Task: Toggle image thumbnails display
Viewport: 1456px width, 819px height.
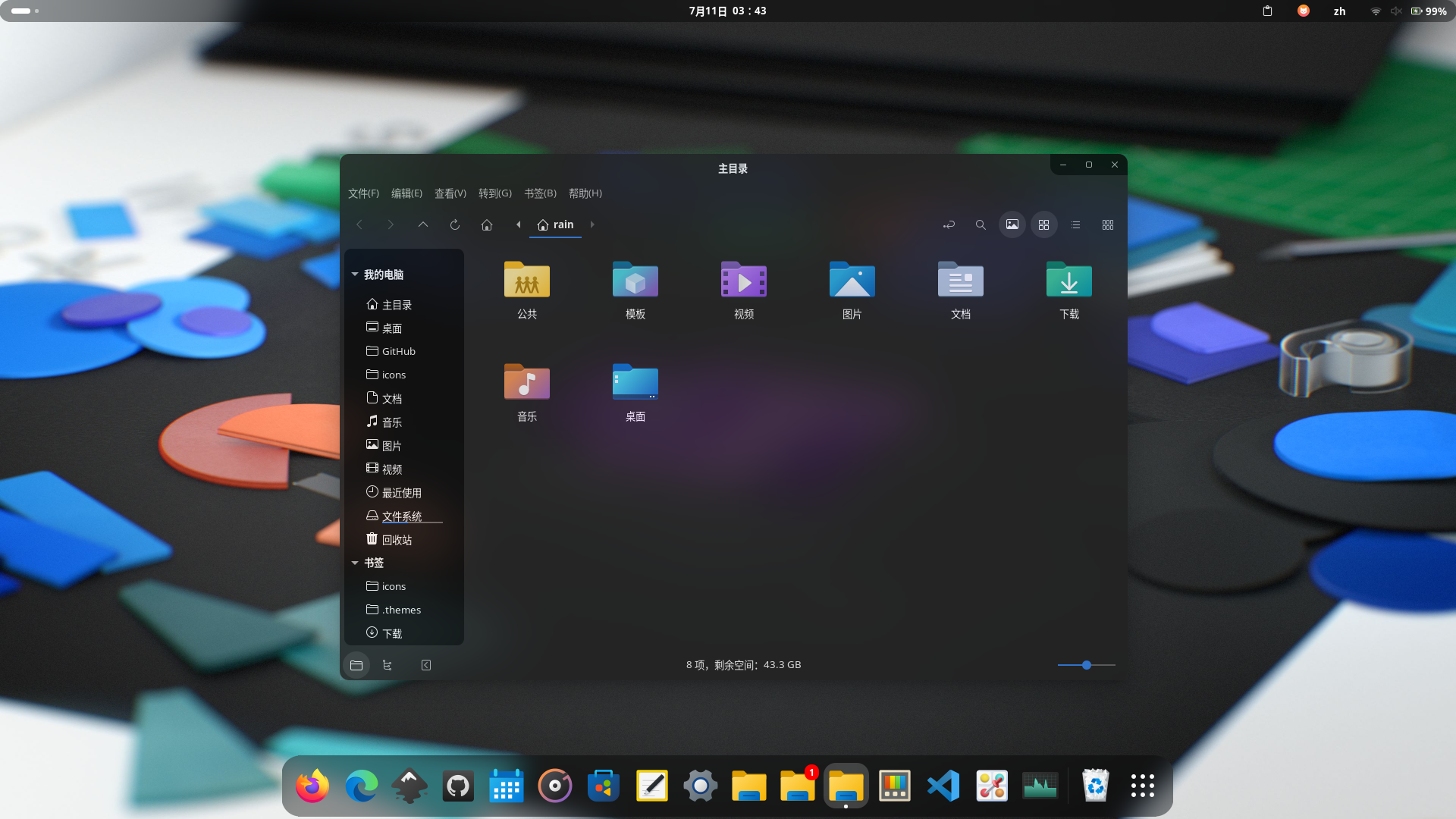Action: pos(1012,224)
